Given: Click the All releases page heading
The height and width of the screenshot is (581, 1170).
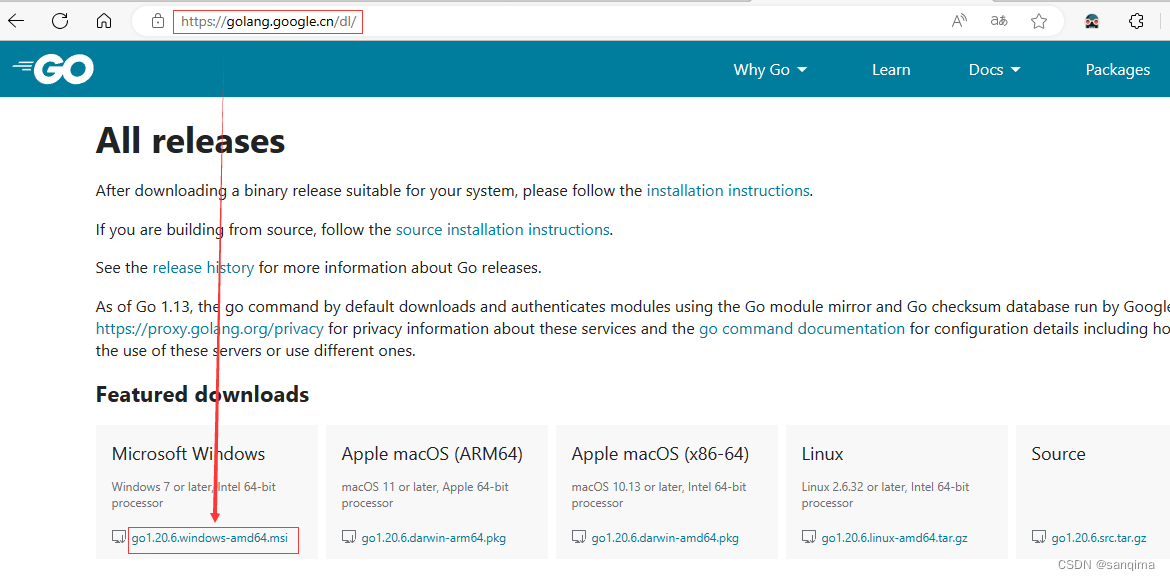Looking at the screenshot, I should 190,140.
